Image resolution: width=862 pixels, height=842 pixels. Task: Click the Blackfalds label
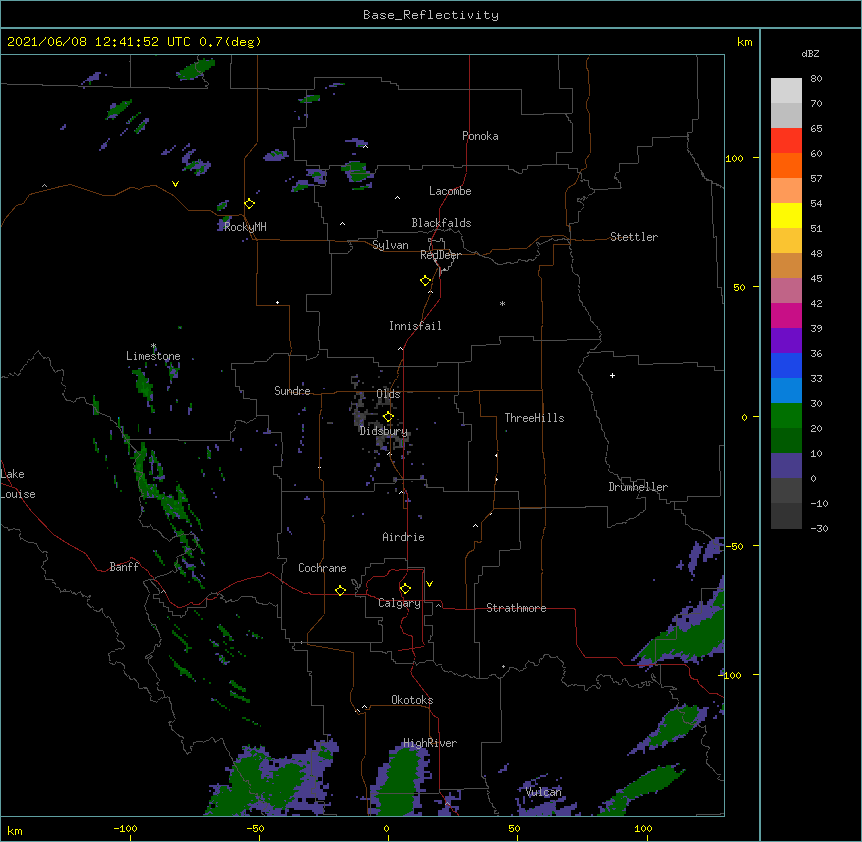pyautogui.click(x=441, y=223)
